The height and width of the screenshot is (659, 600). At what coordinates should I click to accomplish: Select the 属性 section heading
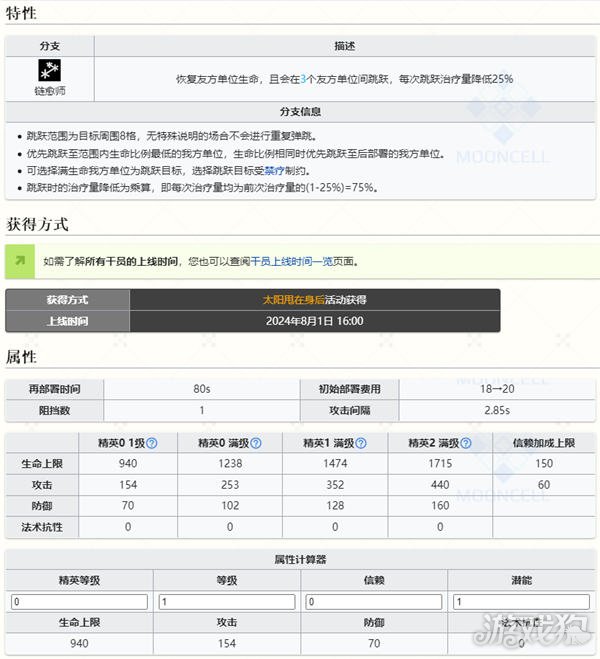pos(21,357)
